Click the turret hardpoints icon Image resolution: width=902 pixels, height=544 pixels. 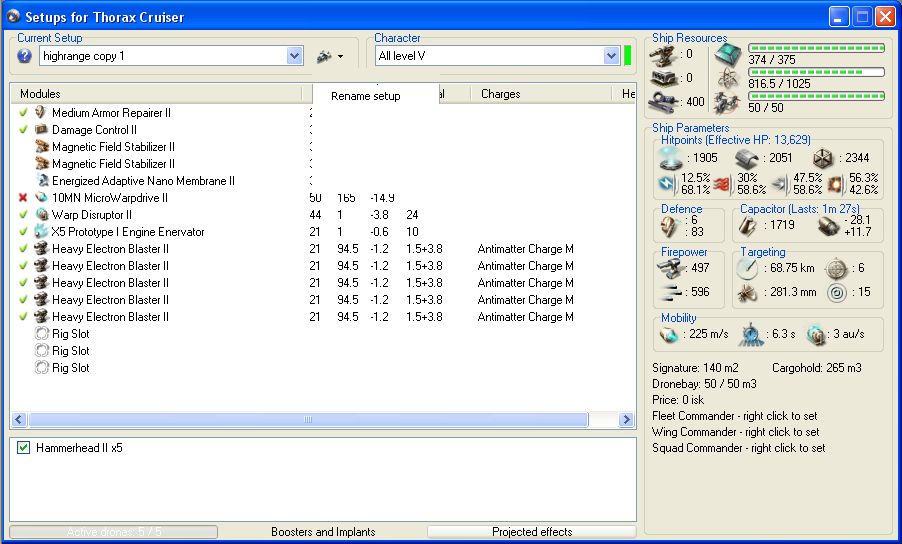(x=663, y=55)
